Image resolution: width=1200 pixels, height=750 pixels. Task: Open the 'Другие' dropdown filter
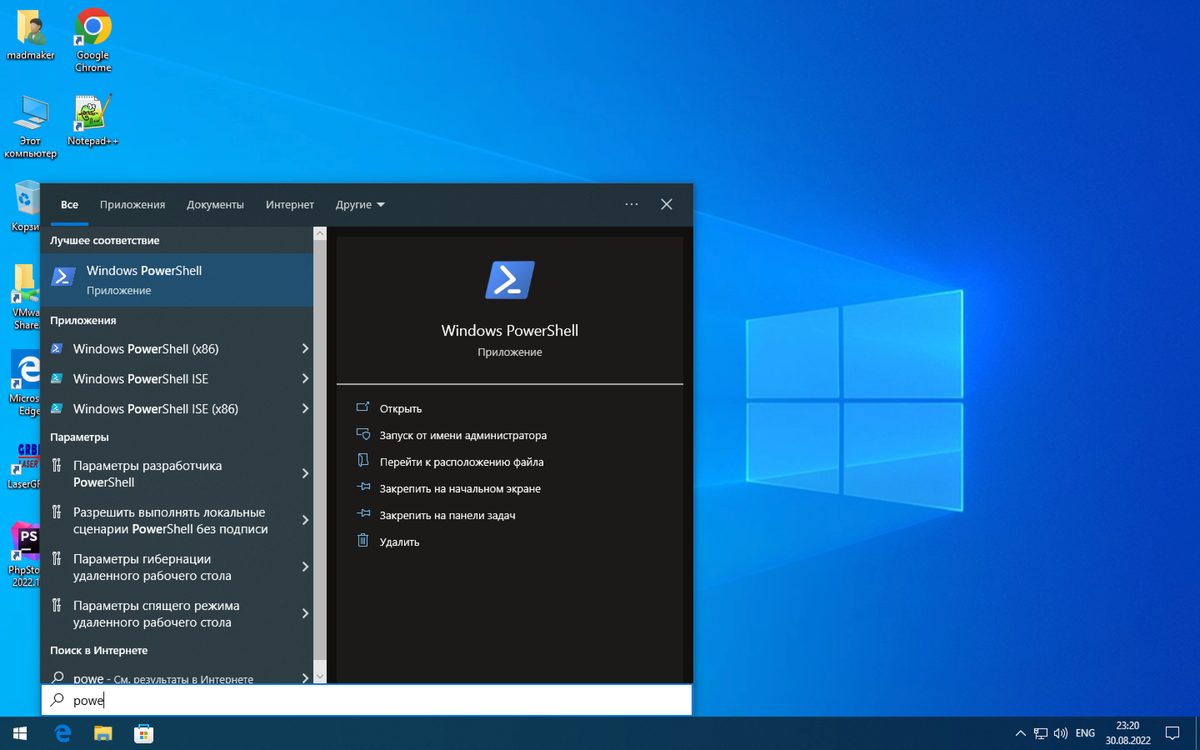click(360, 204)
